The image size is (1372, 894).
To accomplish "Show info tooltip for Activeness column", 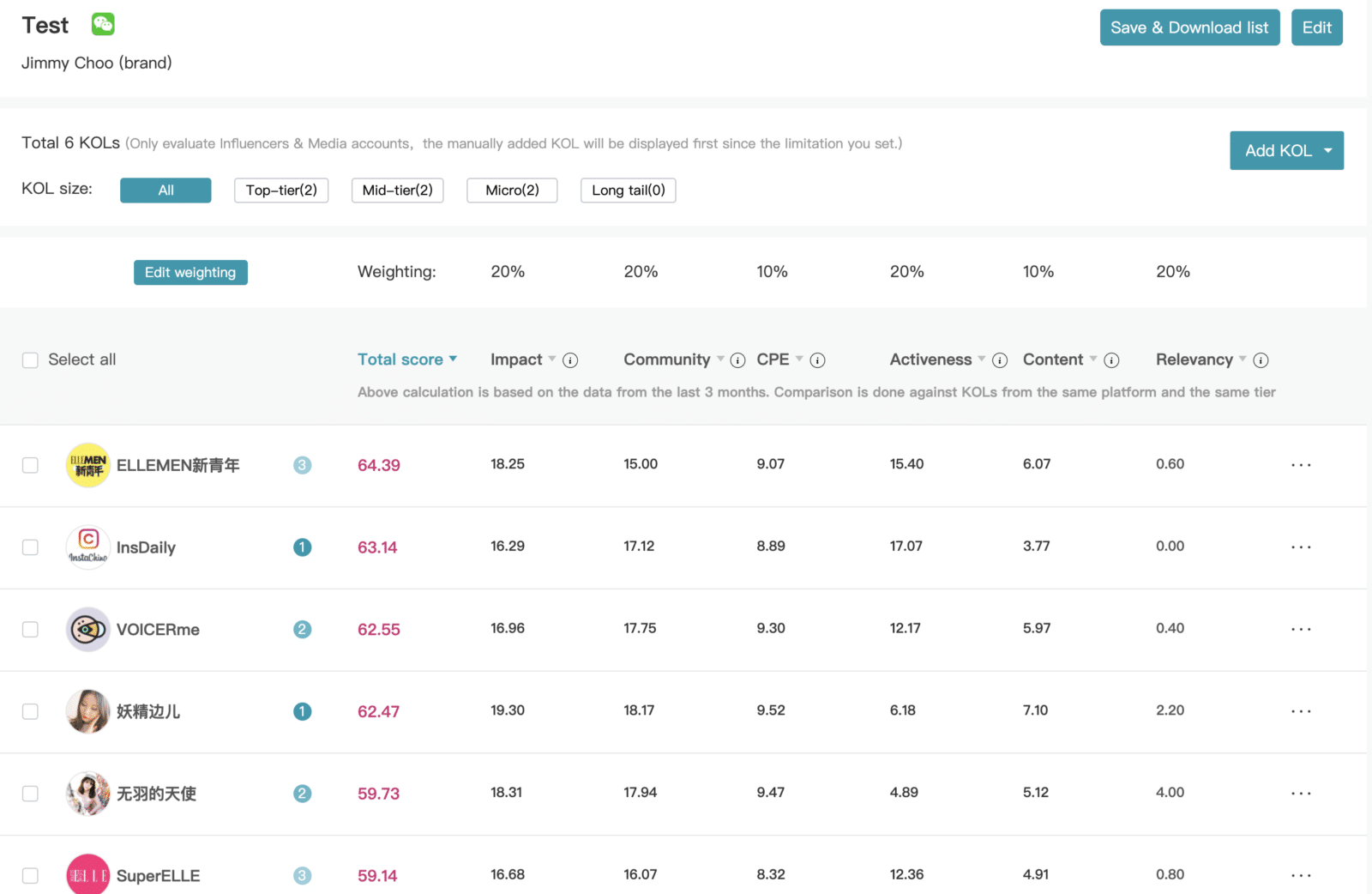I will 999,360.
